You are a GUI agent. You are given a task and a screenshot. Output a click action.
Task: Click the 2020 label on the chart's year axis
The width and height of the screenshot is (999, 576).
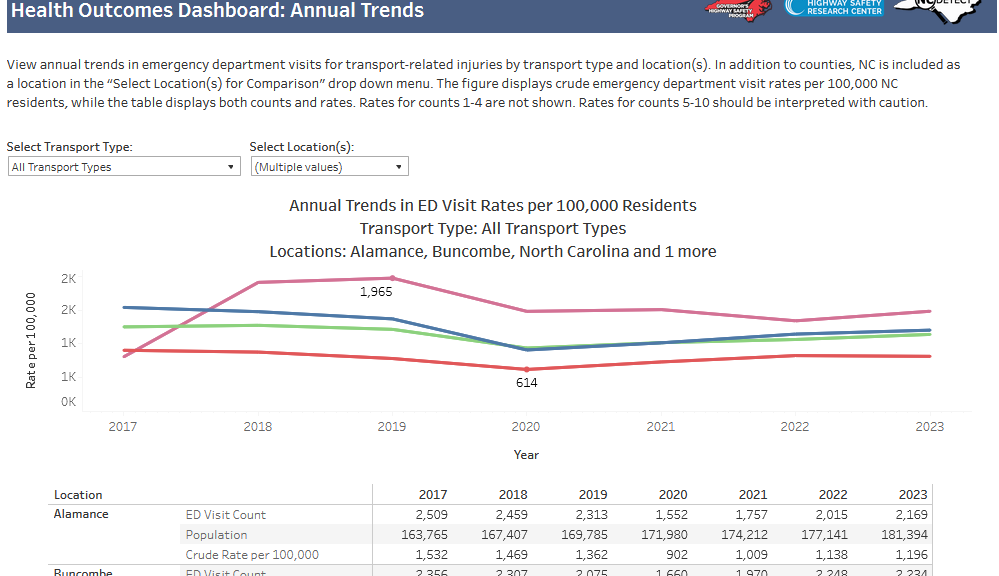[526, 427]
